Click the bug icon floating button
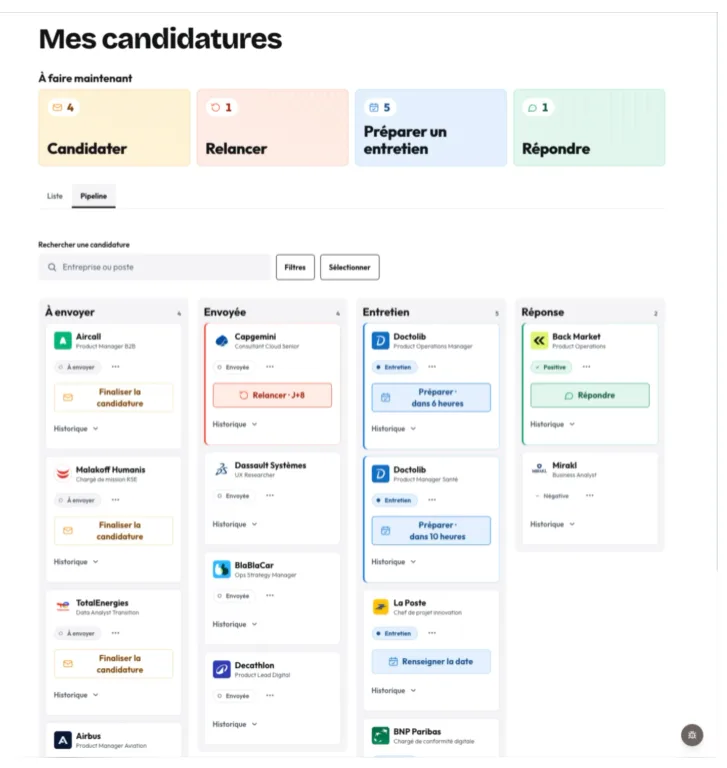727x768 pixels. coord(692,735)
